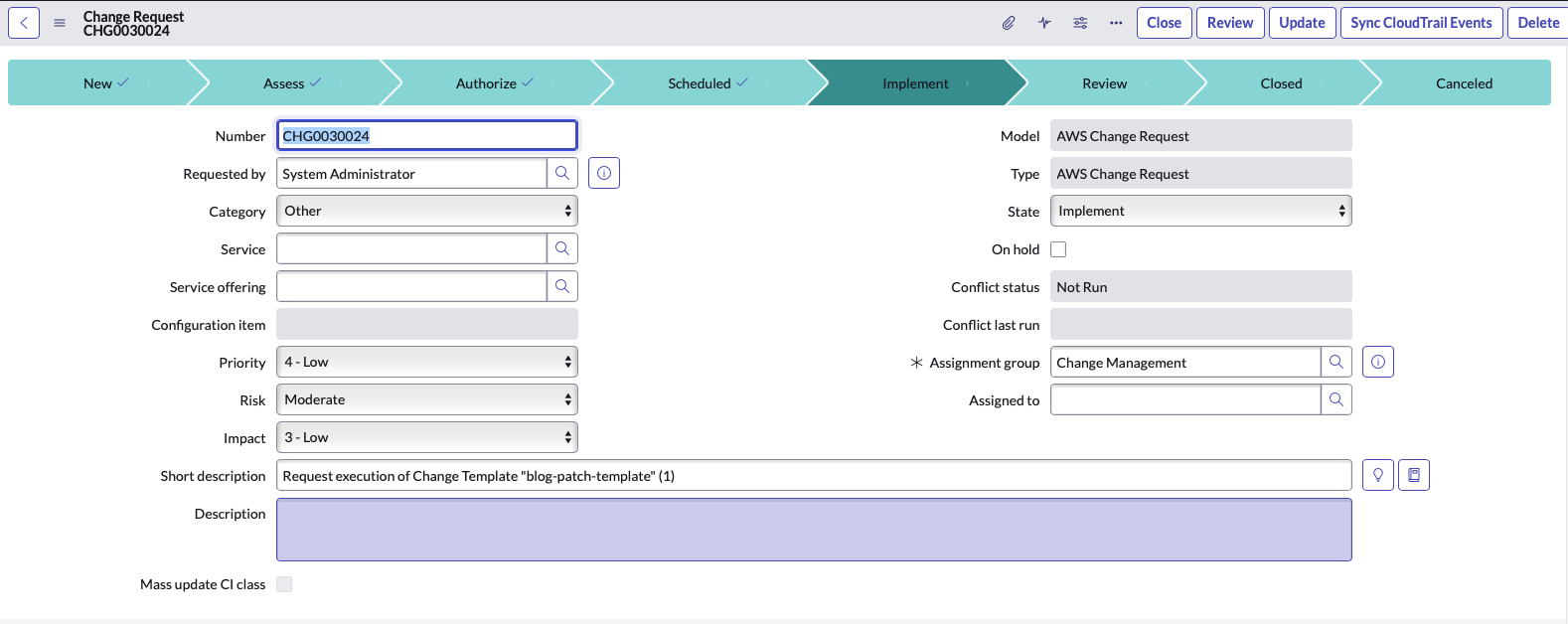
Task: Open Service offering lookup magnifier
Action: [x=562, y=286]
